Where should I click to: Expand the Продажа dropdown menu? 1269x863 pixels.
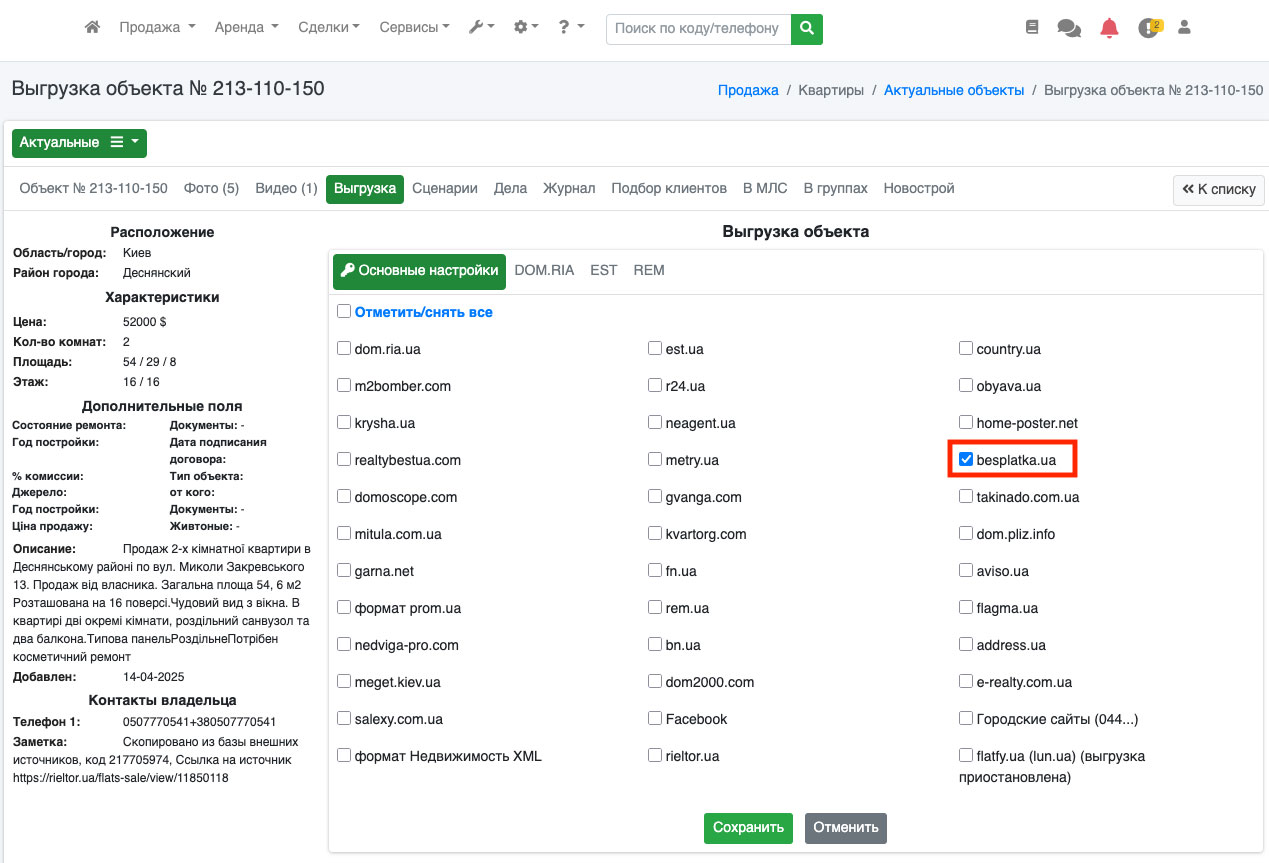point(157,28)
